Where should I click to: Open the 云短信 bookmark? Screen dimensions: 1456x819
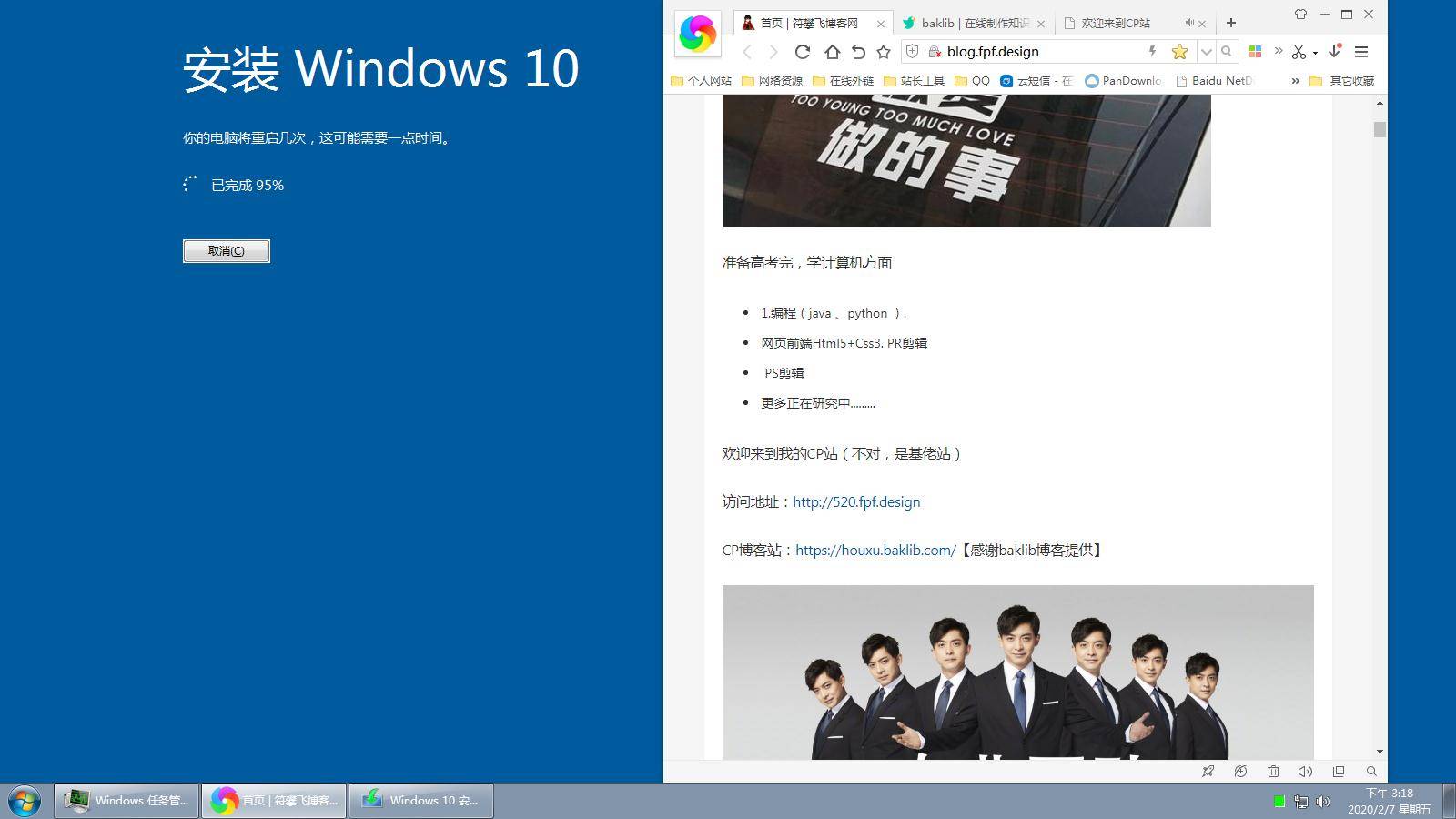tap(1036, 81)
